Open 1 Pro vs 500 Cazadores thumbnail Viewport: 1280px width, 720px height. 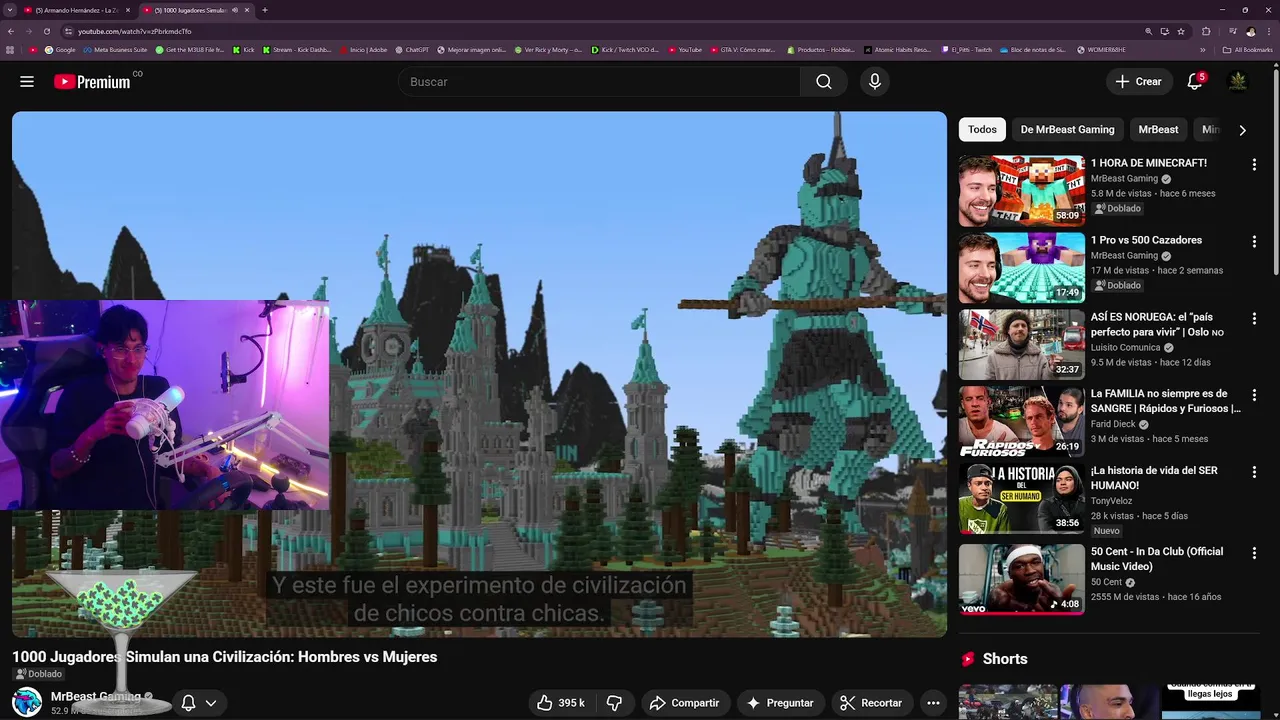point(1021,267)
